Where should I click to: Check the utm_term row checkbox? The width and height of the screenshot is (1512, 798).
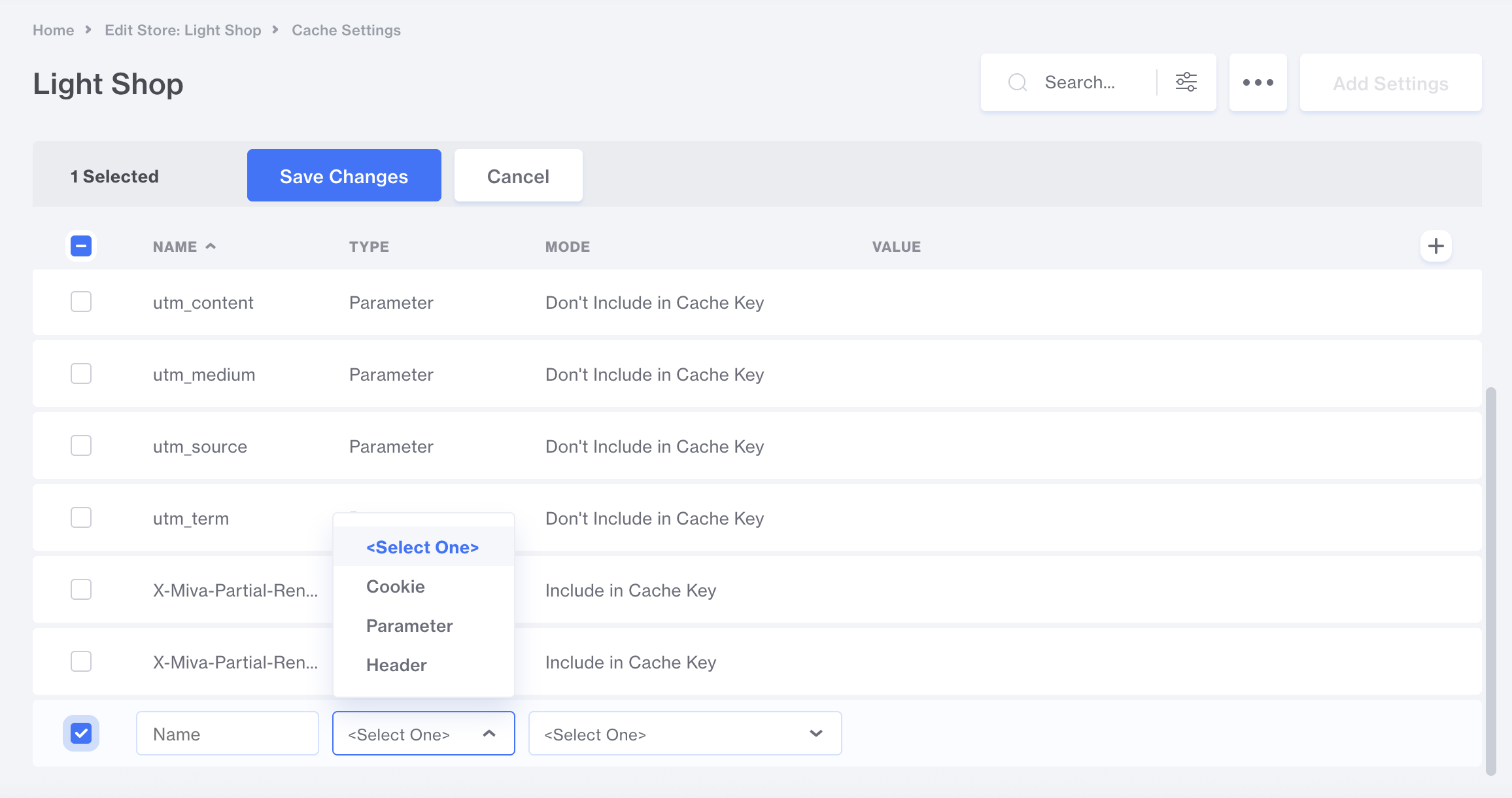[81, 517]
